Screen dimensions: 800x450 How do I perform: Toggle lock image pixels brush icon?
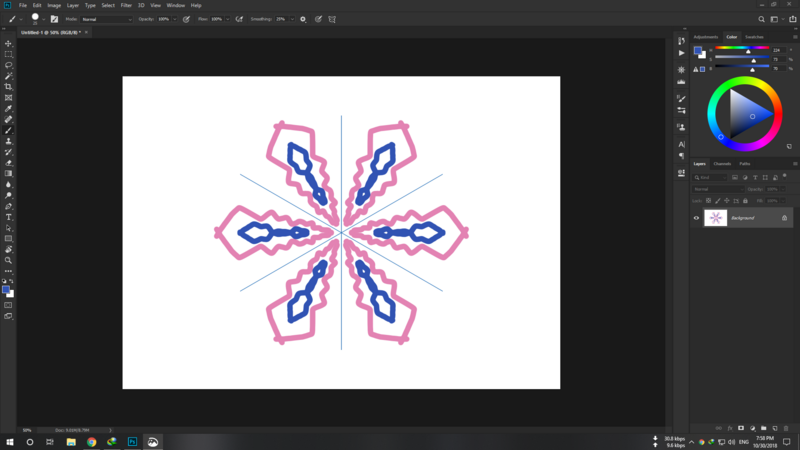(718, 201)
